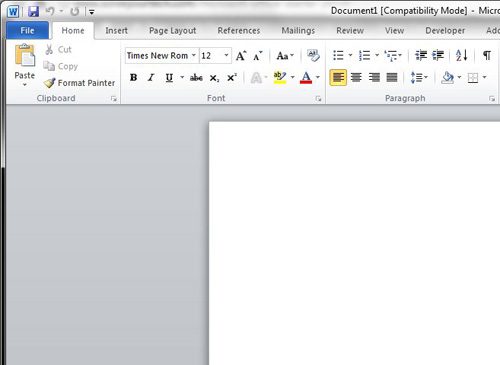The width and height of the screenshot is (500, 365).
Task: Open the Times New Roman font name dropdown
Action: tap(194, 55)
